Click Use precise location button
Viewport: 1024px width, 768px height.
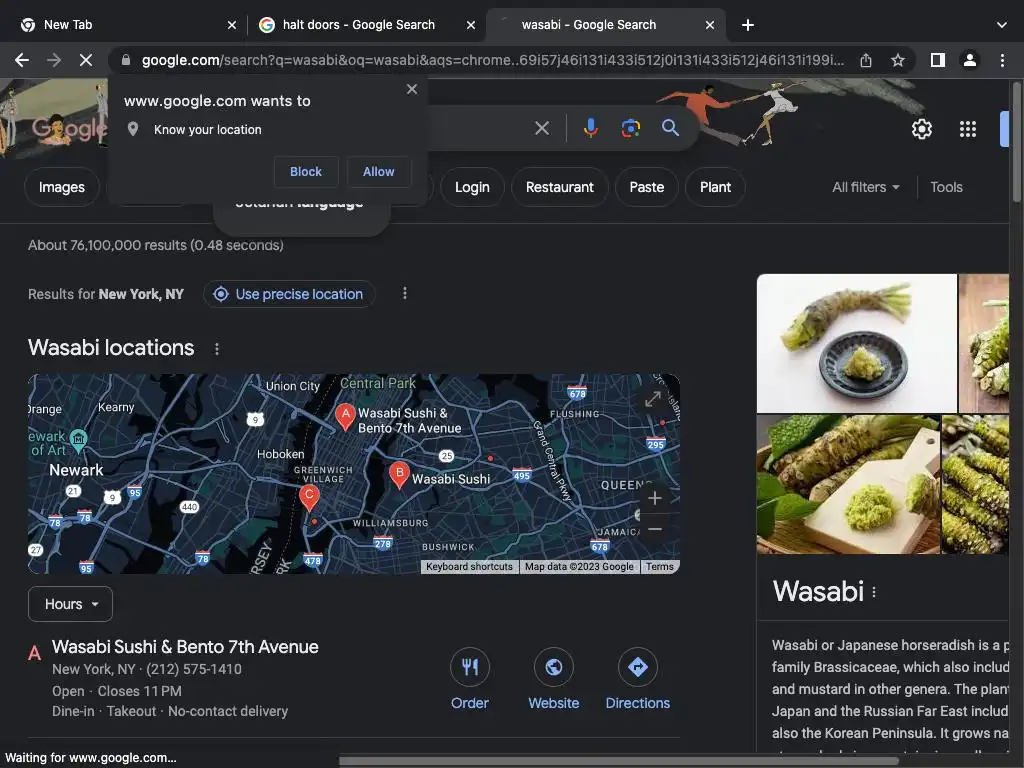click(289, 294)
